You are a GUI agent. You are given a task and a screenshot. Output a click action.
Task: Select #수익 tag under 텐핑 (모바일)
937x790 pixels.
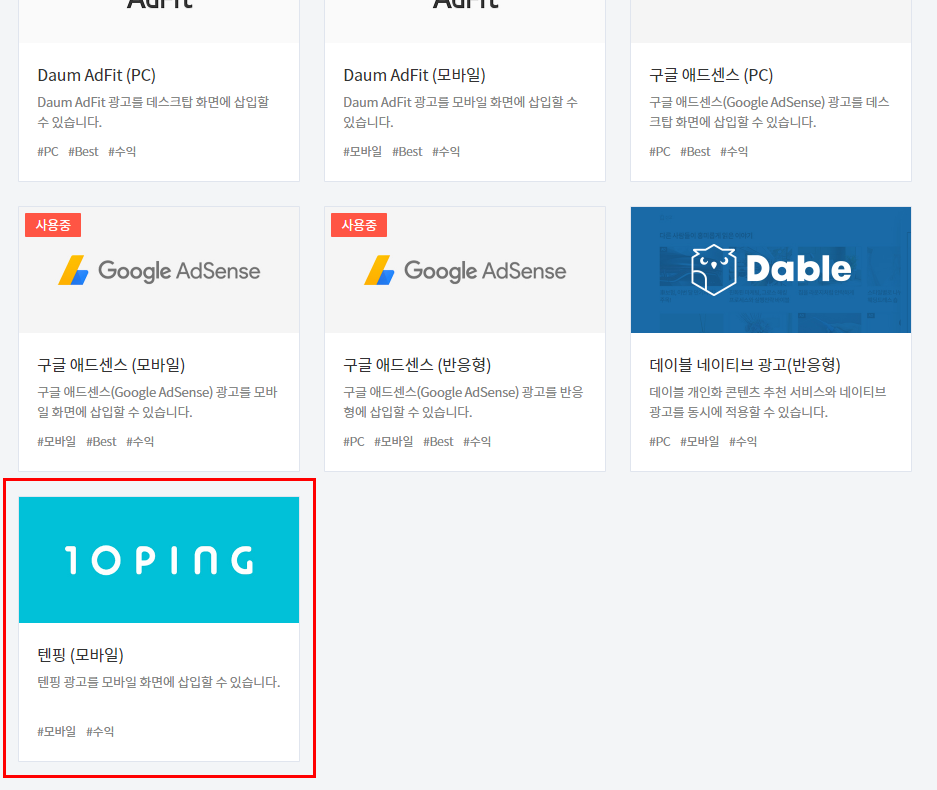[x=100, y=731]
